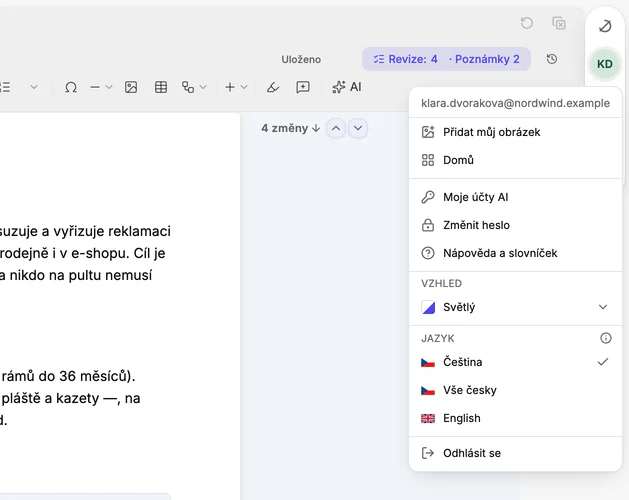
Task: Add a comment with the comment-plus icon
Action: pyautogui.click(x=302, y=87)
